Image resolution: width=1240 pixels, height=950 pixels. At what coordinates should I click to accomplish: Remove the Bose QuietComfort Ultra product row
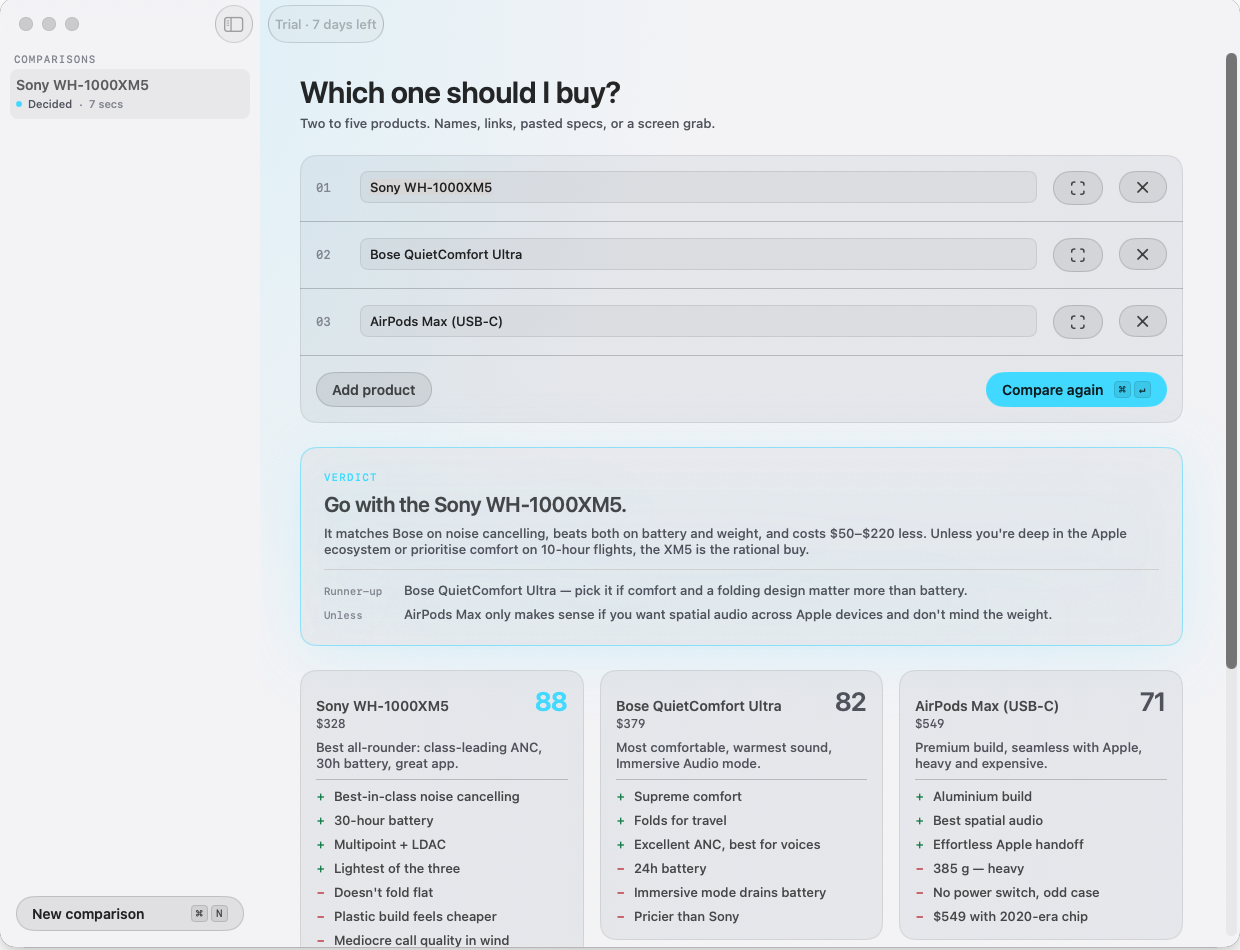coord(1143,254)
